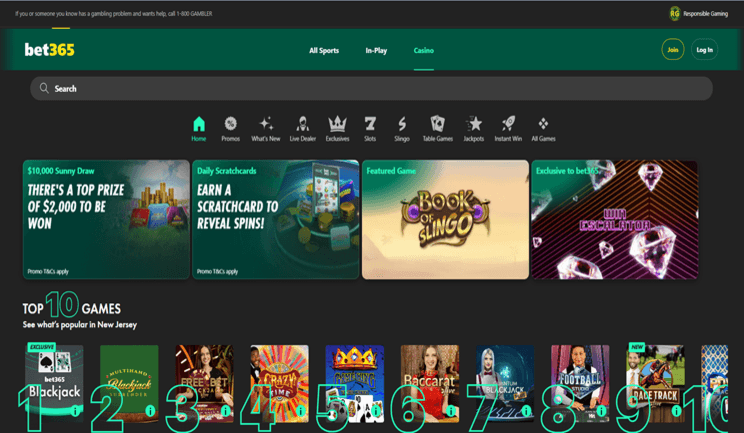Open the Book of Slingo featured game
This screenshot has width=744, height=433.
pyautogui.click(x=445, y=219)
